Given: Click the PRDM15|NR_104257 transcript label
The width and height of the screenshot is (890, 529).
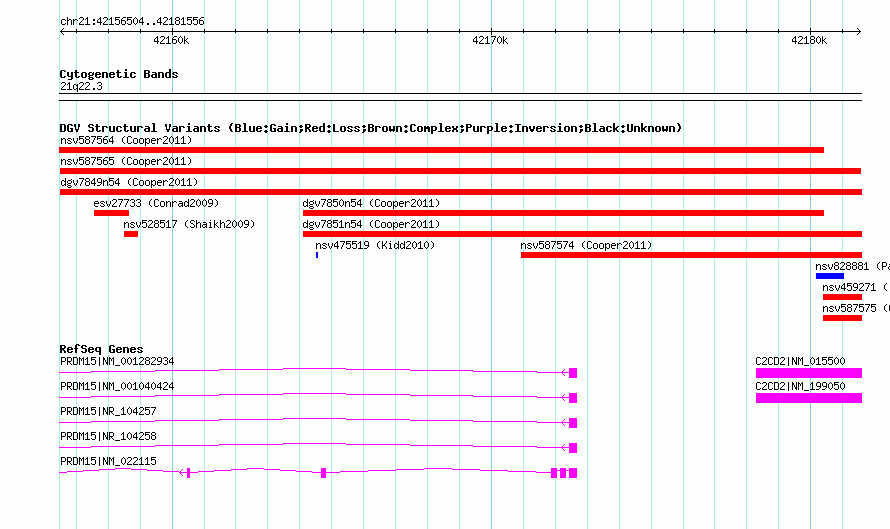Looking at the screenshot, I should tap(108, 412).
